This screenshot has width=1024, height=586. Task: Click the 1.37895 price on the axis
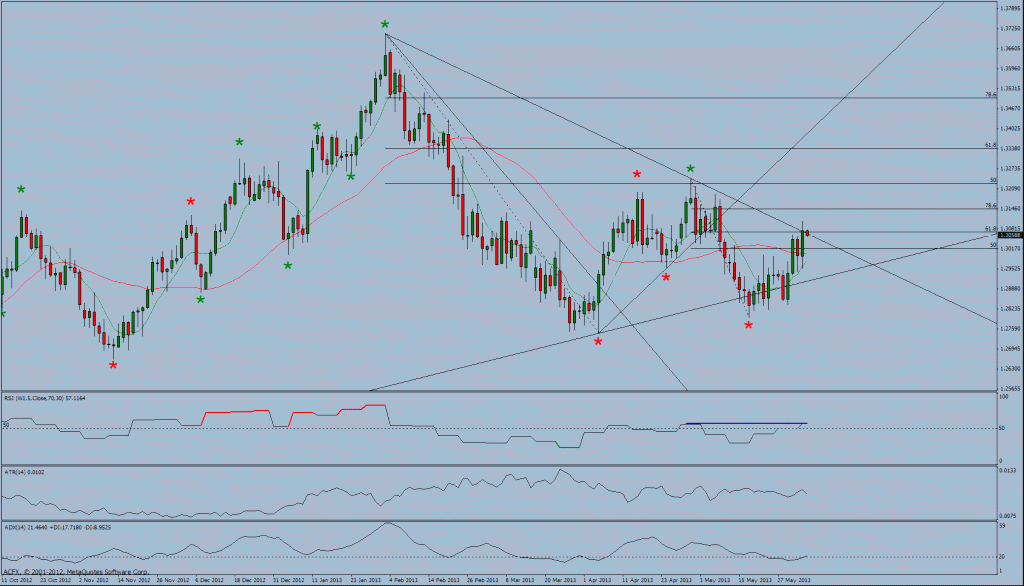[1008, 7]
